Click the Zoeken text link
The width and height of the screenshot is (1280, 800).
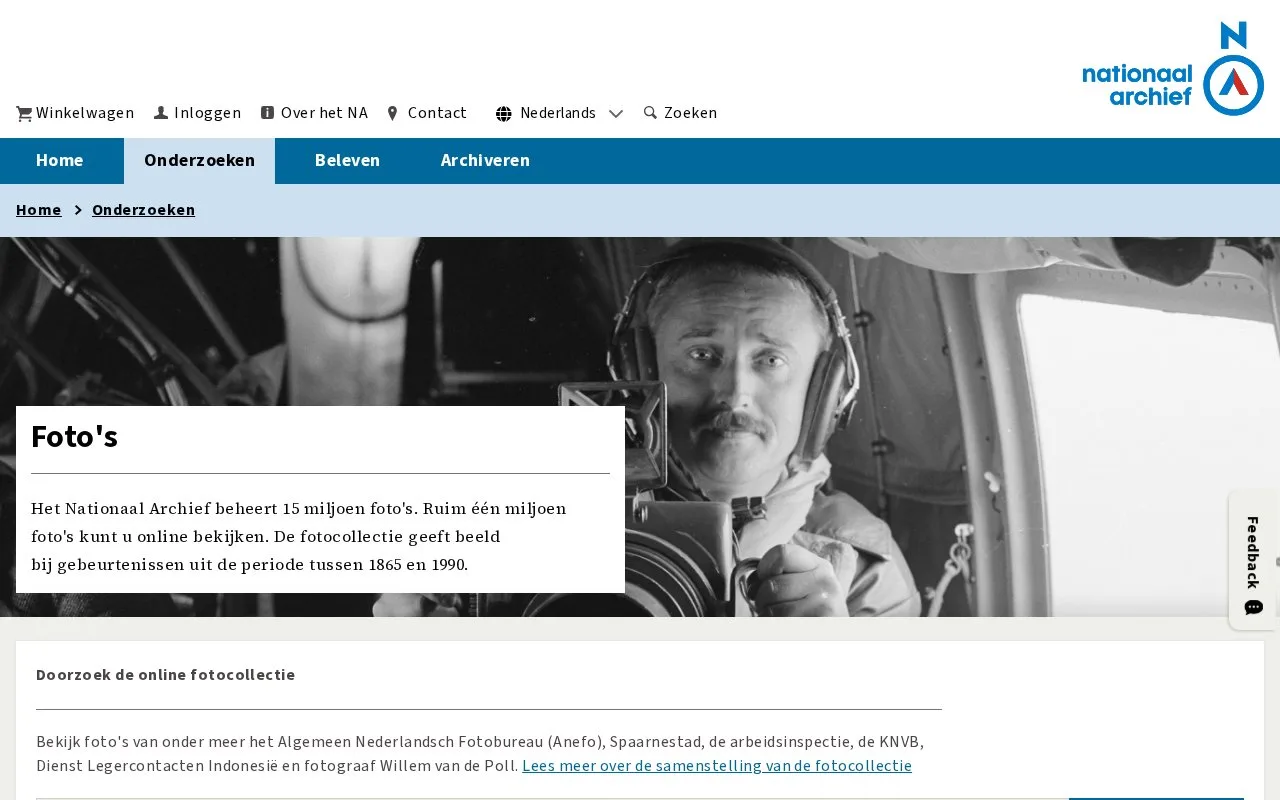tap(690, 113)
